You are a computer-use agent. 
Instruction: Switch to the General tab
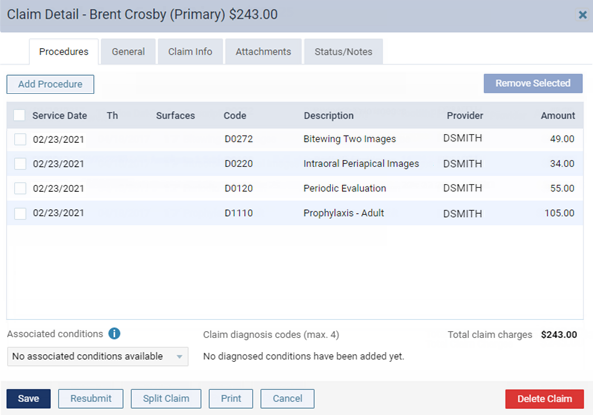(x=128, y=52)
